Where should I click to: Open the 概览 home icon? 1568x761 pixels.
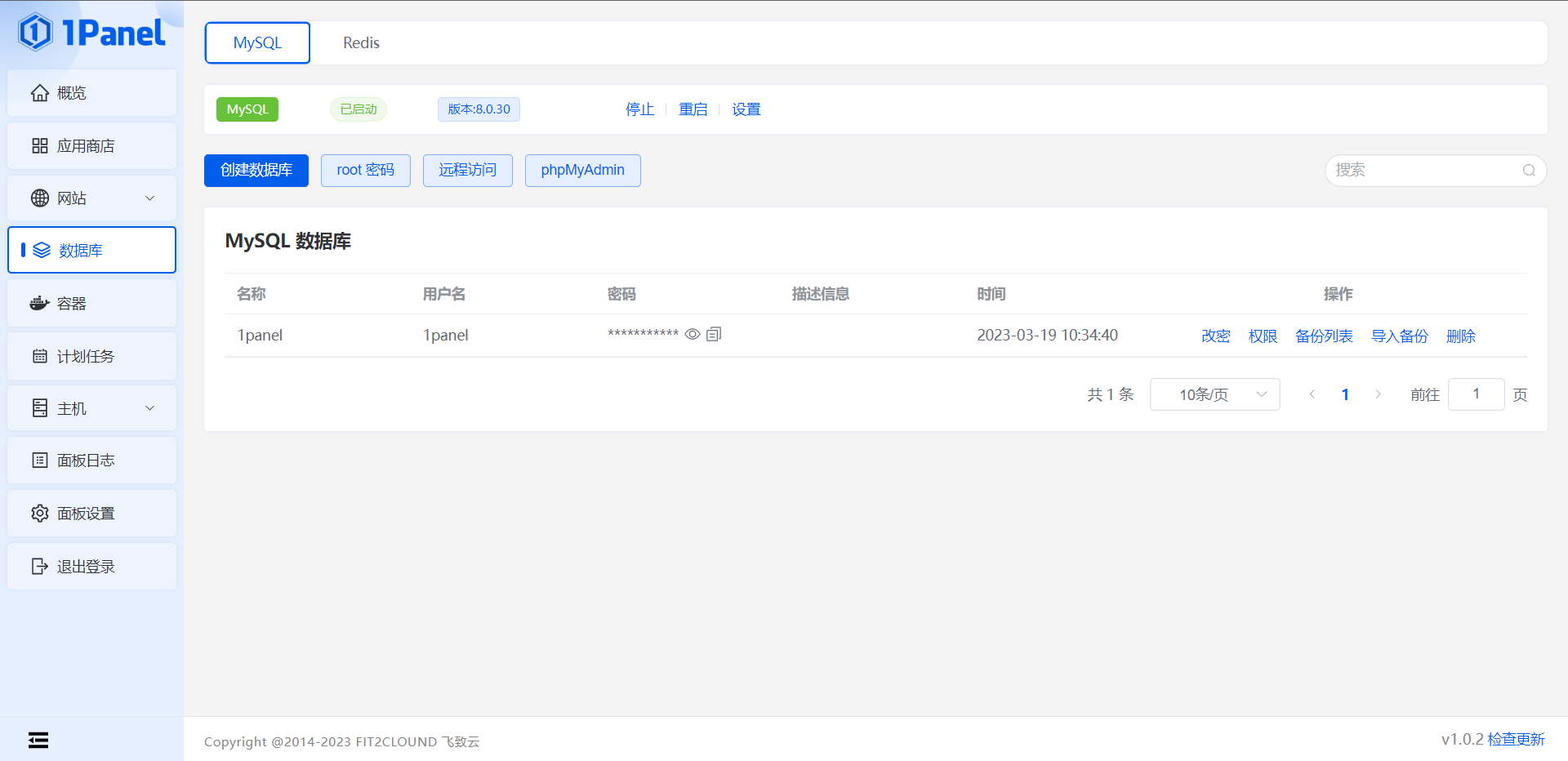tap(40, 93)
